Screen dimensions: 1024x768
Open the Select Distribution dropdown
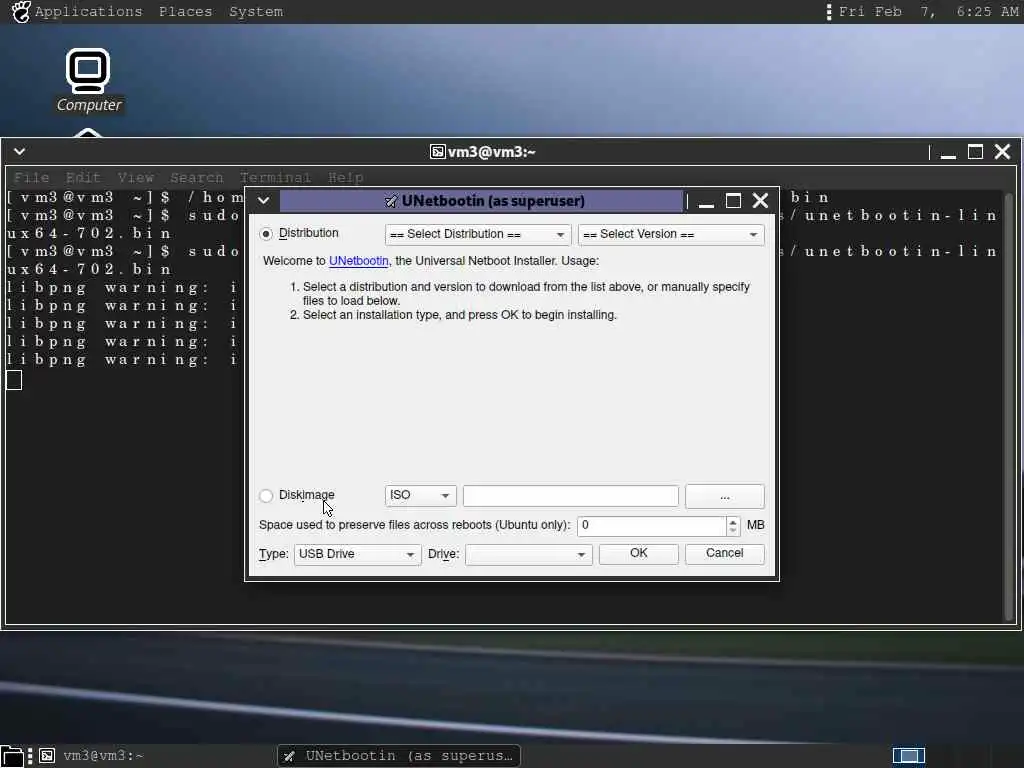(478, 234)
